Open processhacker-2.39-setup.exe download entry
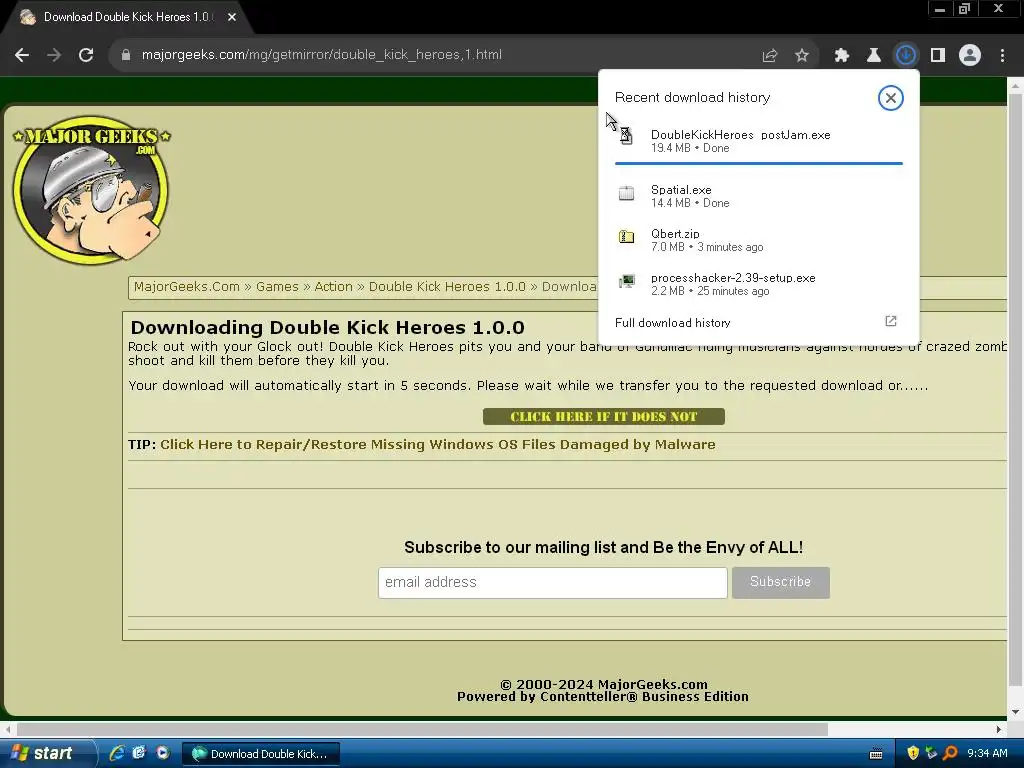Viewport: 1024px width, 768px height. tap(758, 284)
